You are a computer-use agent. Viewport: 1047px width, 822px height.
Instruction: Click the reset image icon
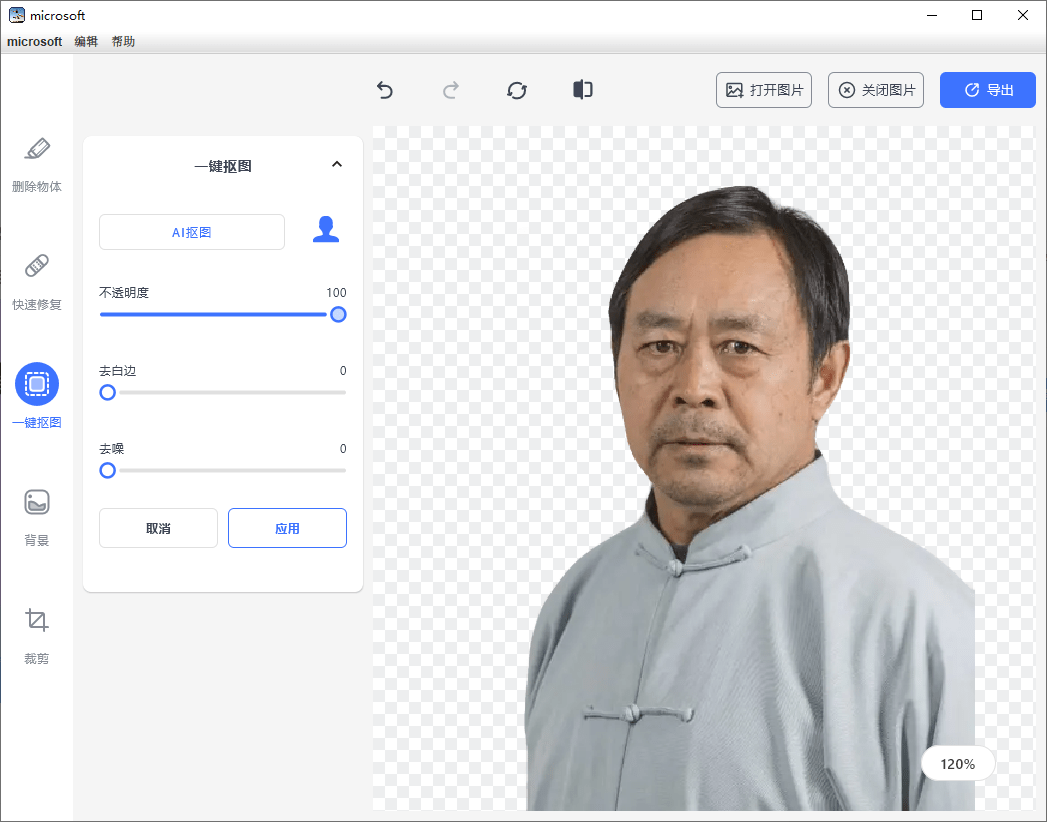coord(517,90)
